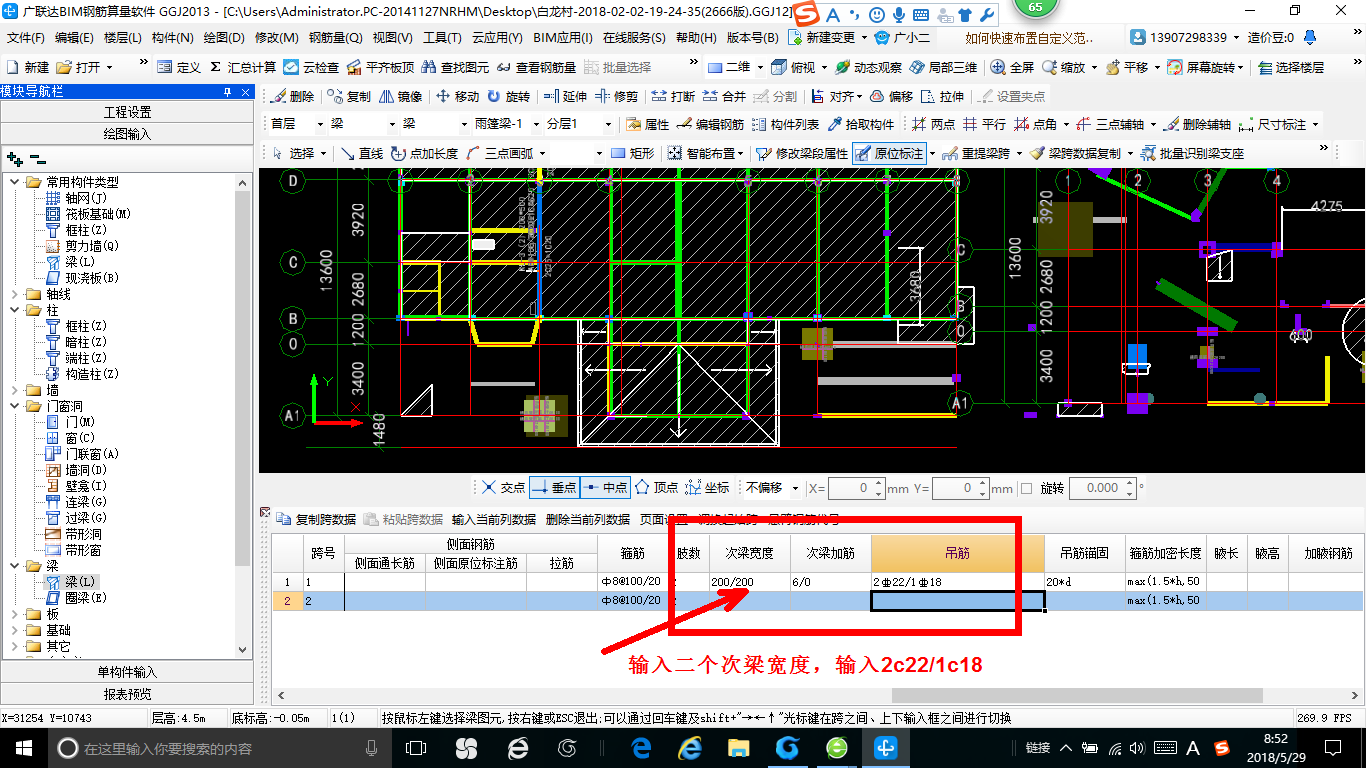Select the 打断 break tool
Image resolution: width=1366 pixels, height=768 pixels.
(x=673, y=96)
